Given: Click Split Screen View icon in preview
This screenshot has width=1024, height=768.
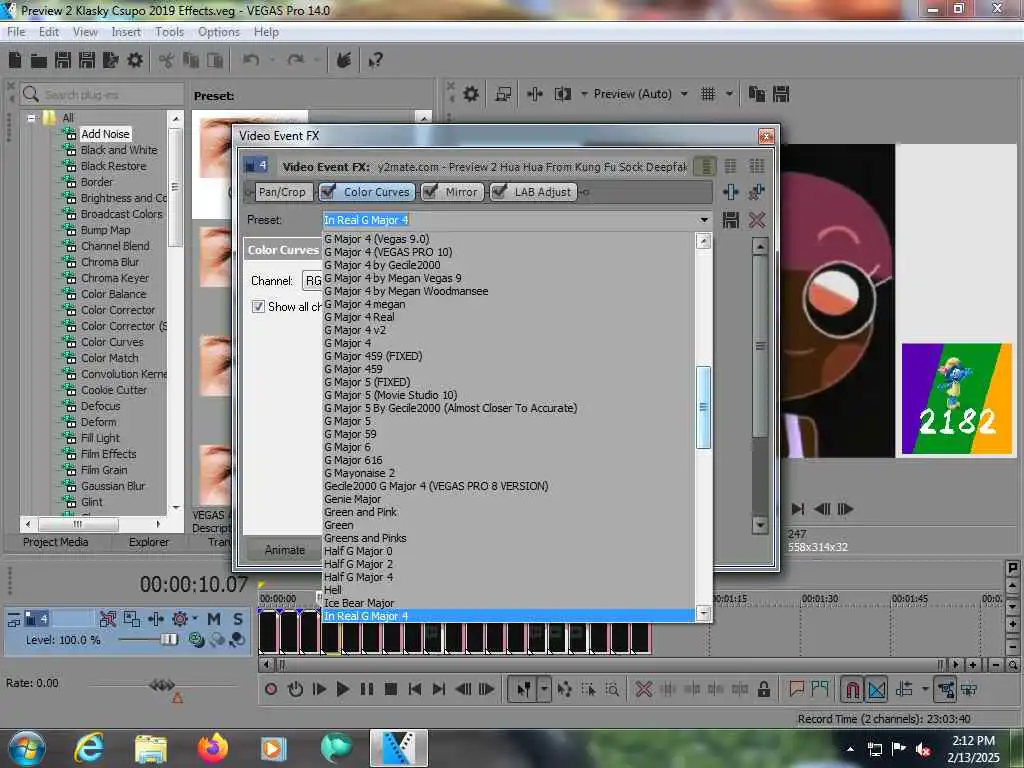Looking at the screenshot, I should [562, 94].
